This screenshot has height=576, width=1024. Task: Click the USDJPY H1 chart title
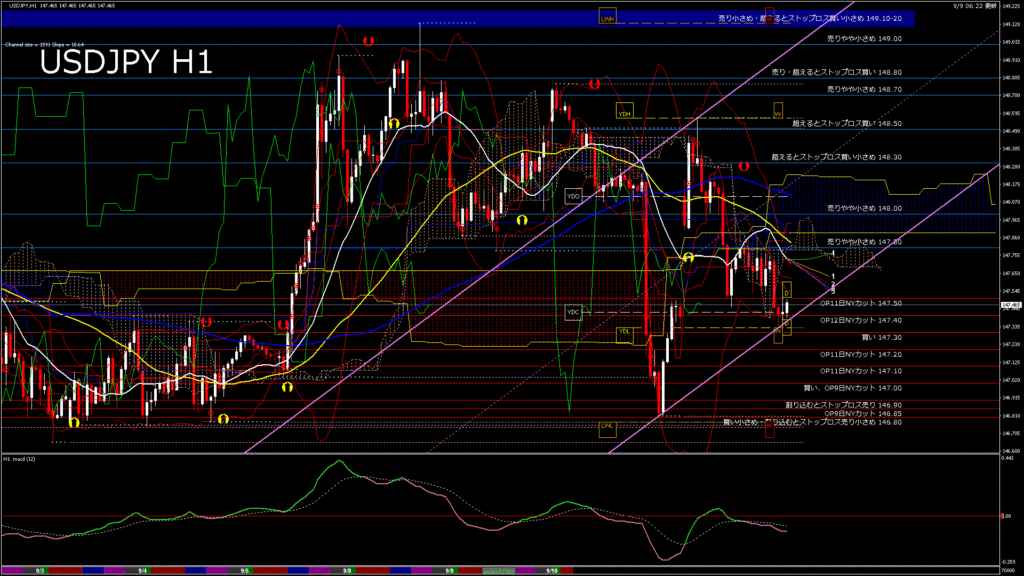click(x=126, y=63)
